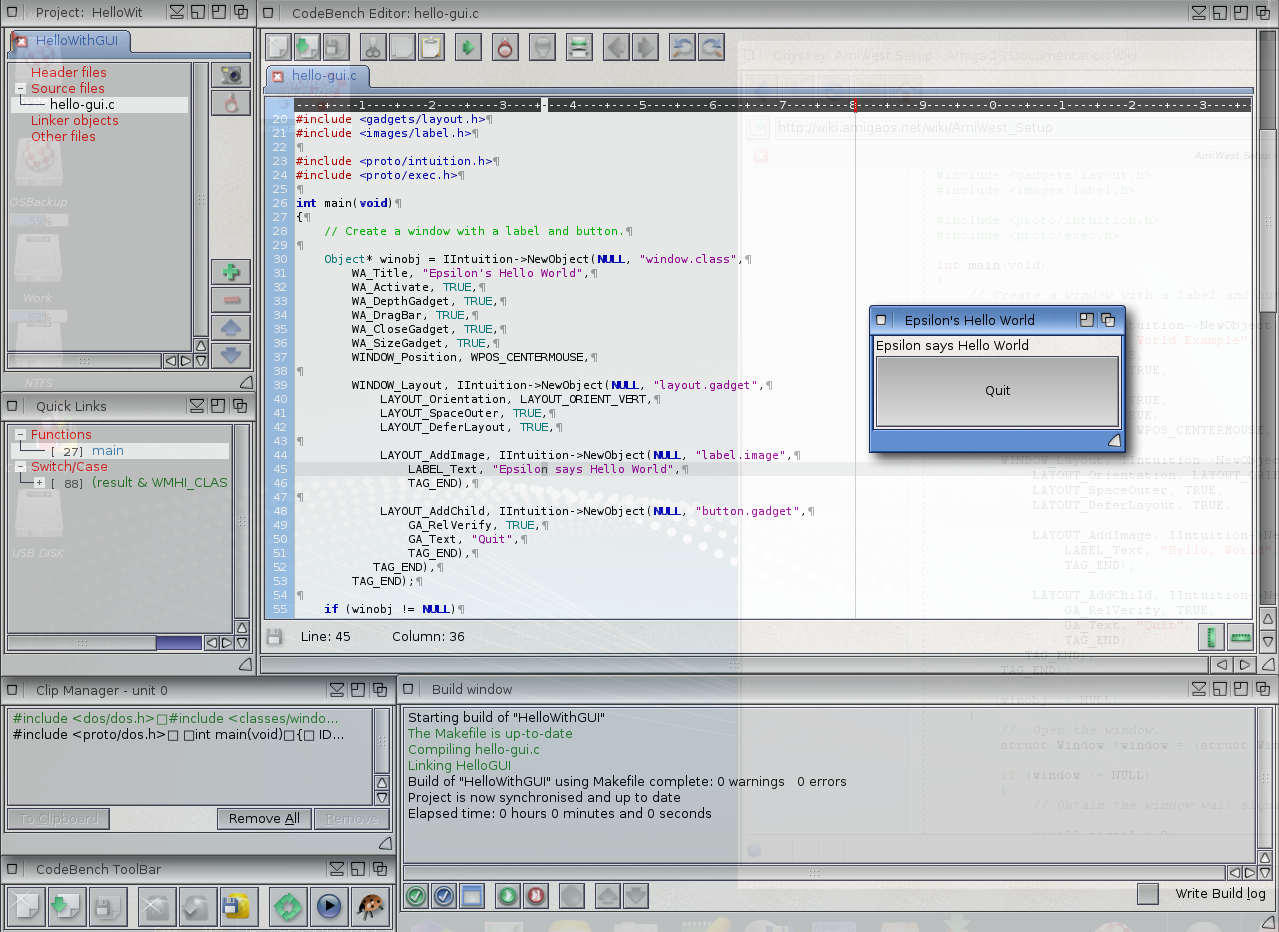Click the printer icon in editor toolbar

point(577,47)
